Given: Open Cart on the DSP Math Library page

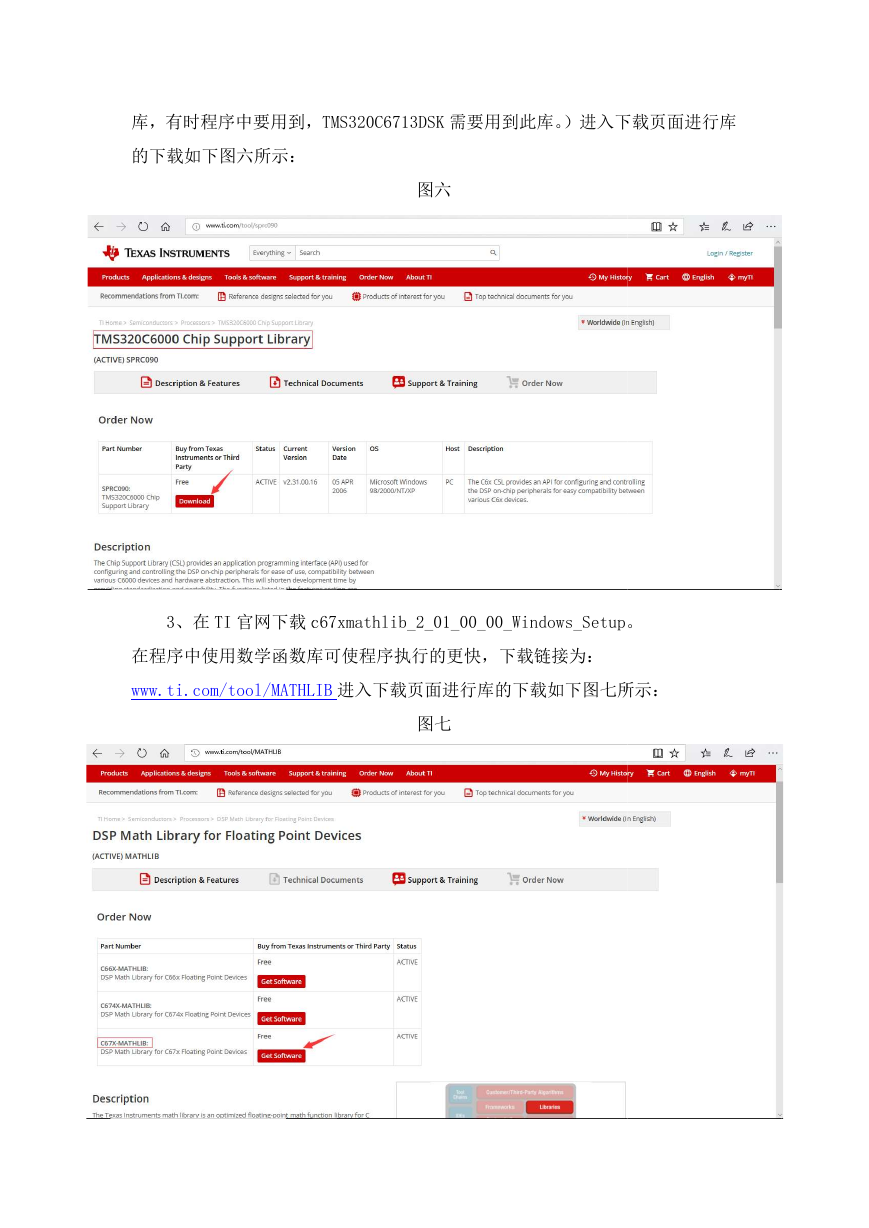Looking at the screenshot, I should (x=658, y=773).
